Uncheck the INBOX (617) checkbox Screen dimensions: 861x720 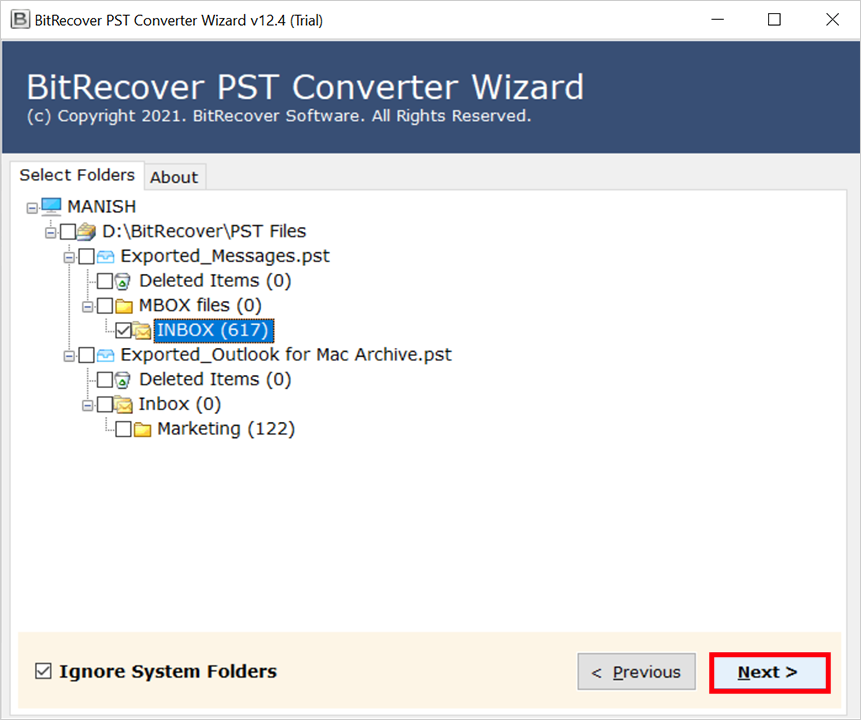[123, 330]
